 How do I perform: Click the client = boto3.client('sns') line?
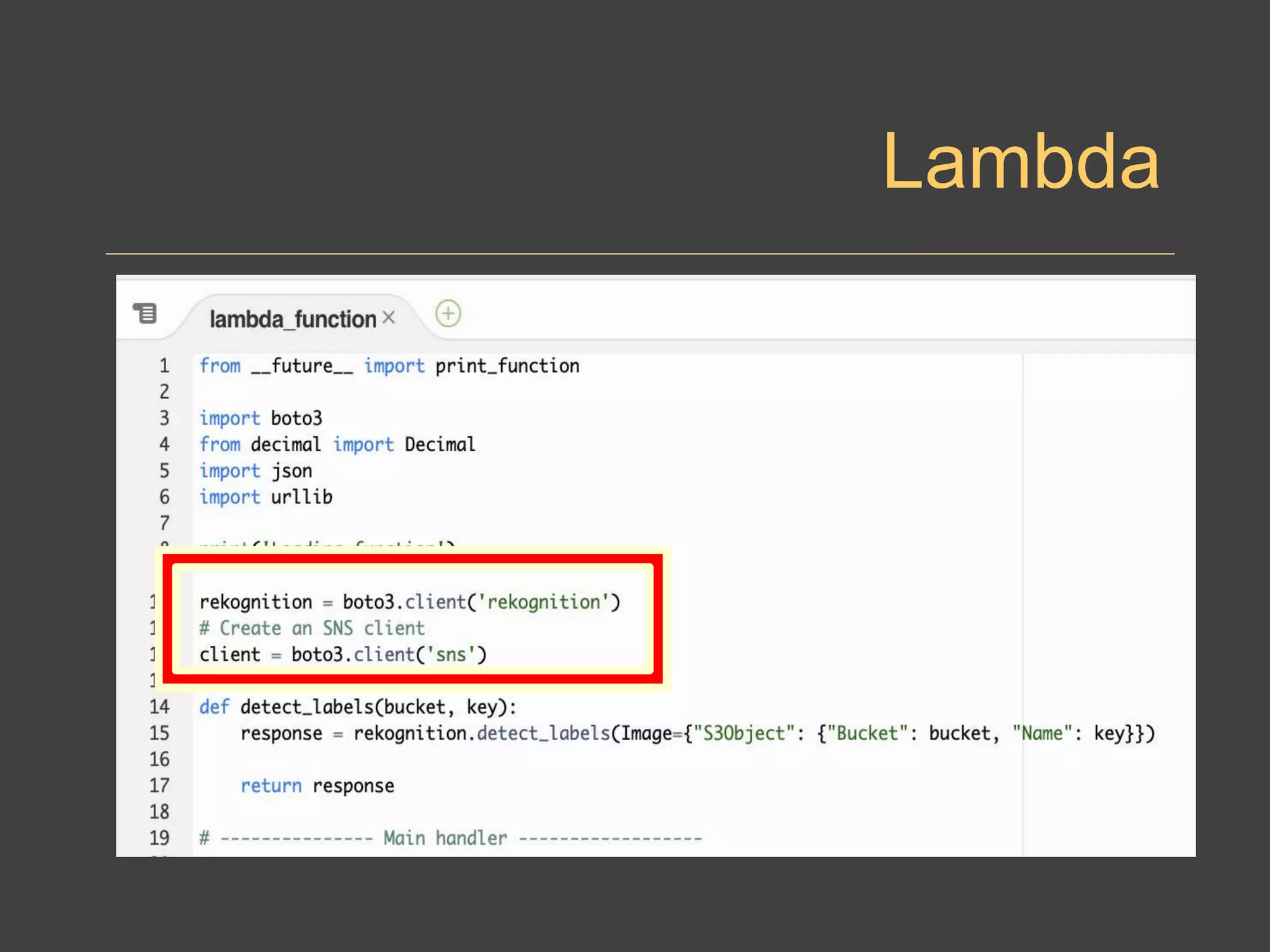point(343,654)
